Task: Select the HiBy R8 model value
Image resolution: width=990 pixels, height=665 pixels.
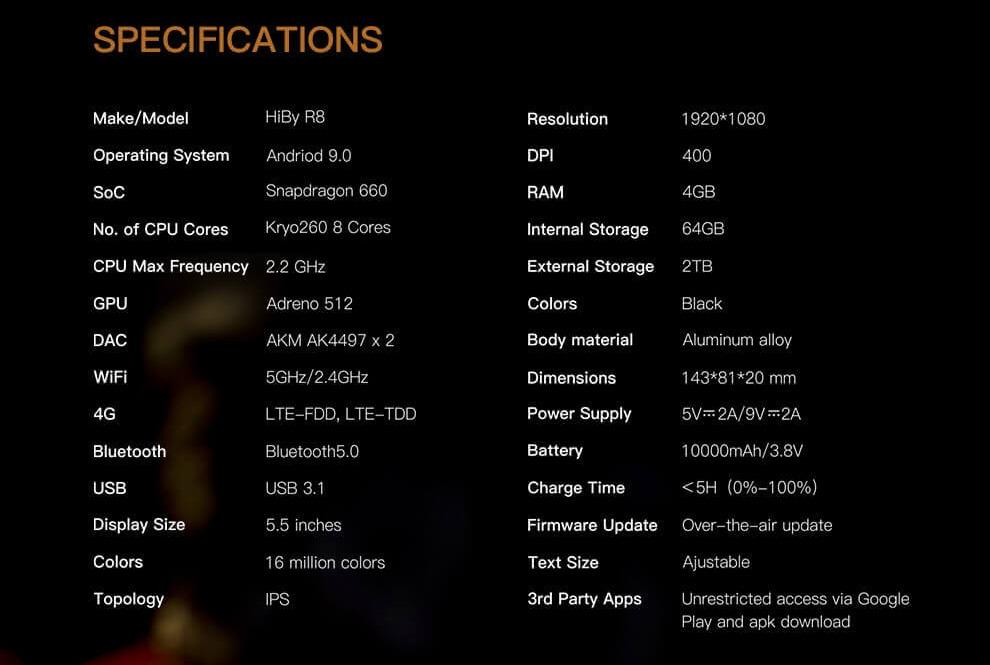Action: [x=295, y=117]
